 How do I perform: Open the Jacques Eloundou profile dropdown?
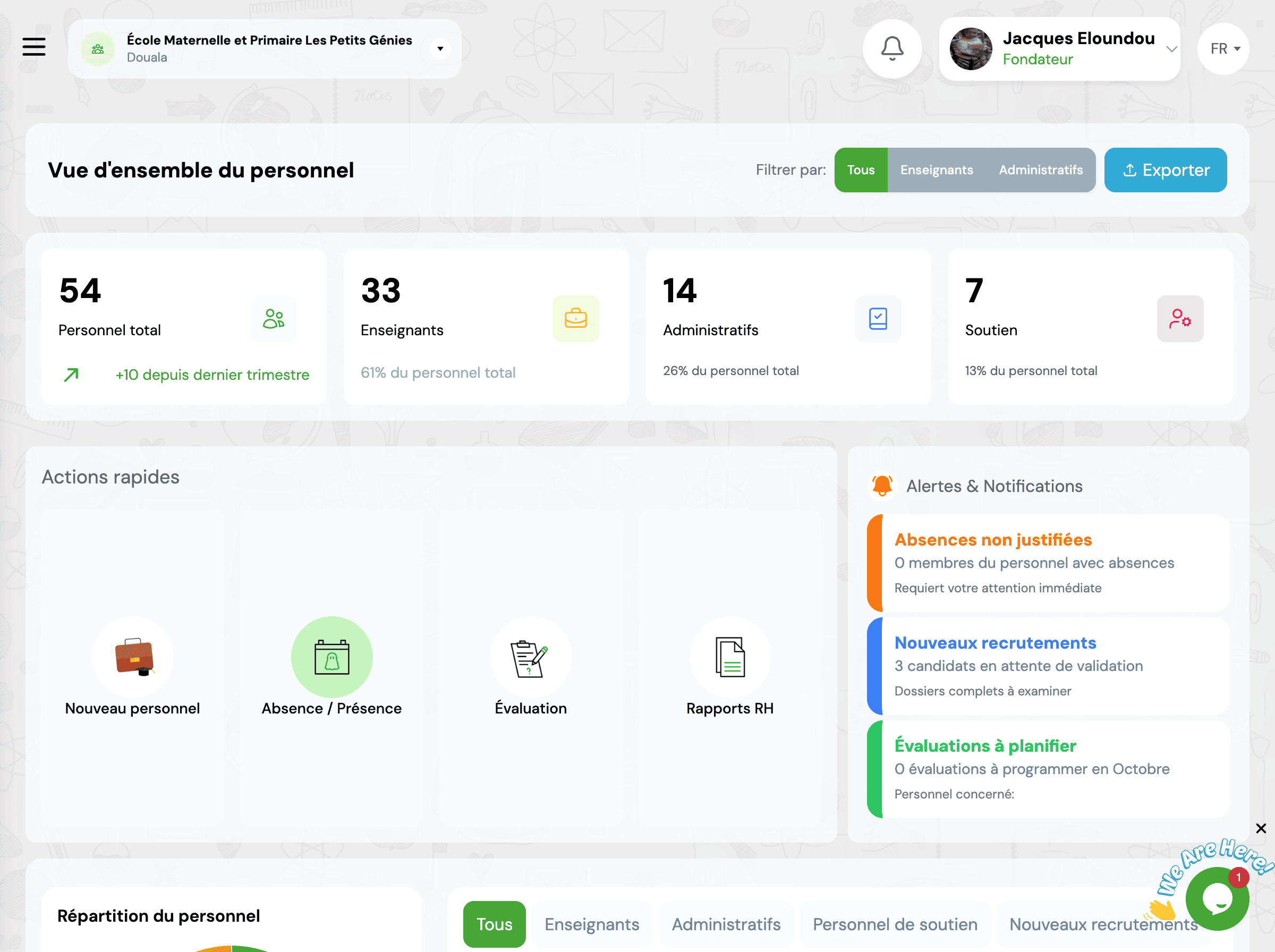pyautogui.click(x=1171, y=49)
